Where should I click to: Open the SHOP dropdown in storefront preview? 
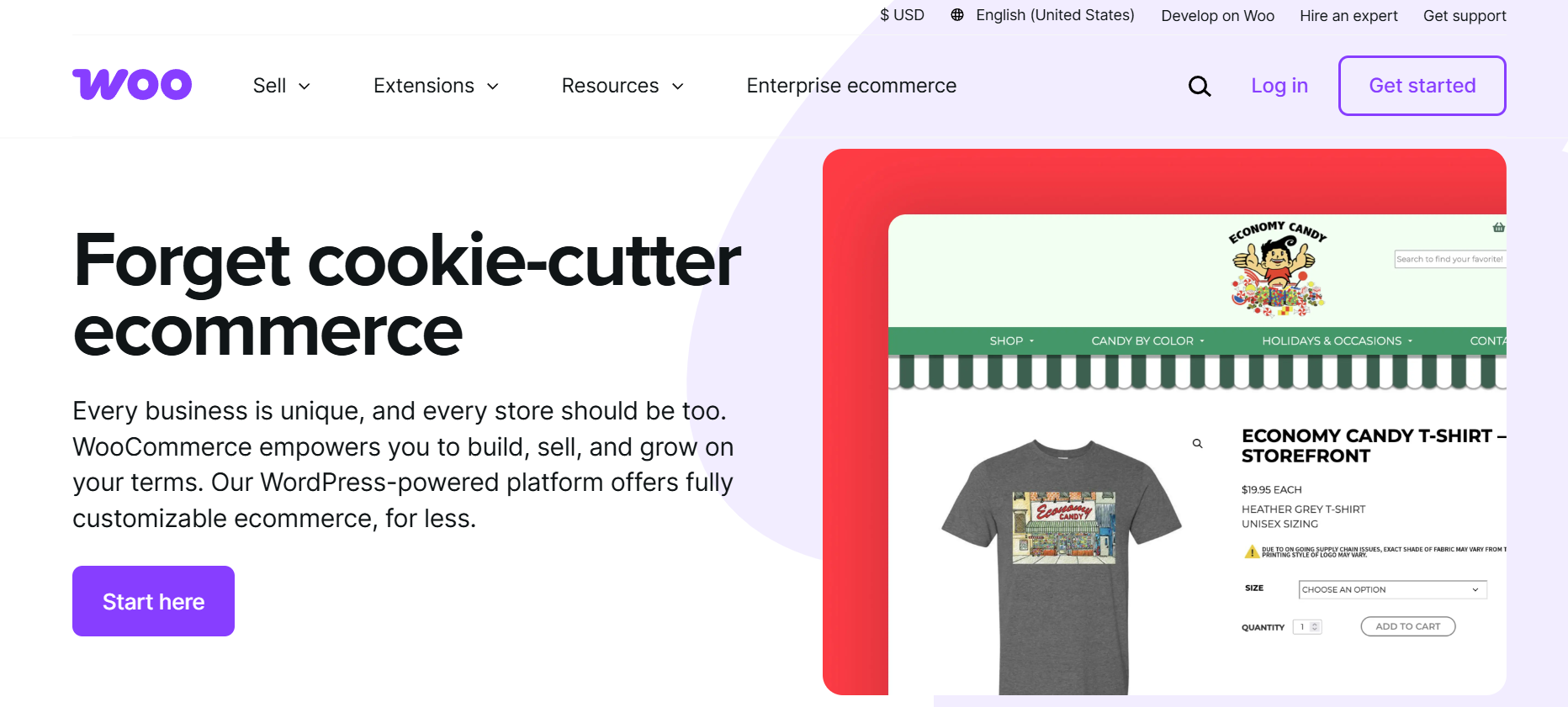click(1012, 340)
